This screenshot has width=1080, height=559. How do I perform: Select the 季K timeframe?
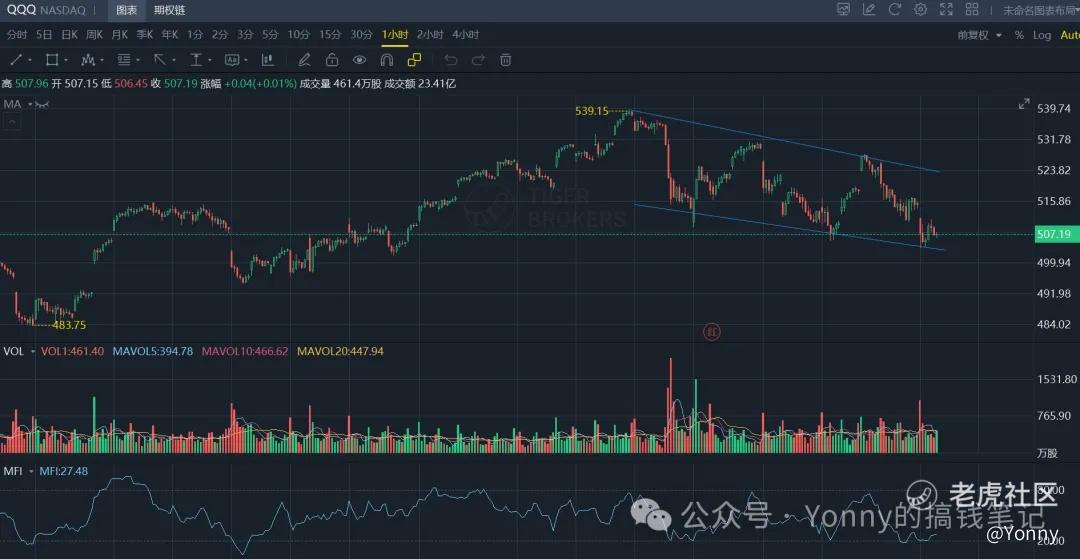click(x=145, y=34)
